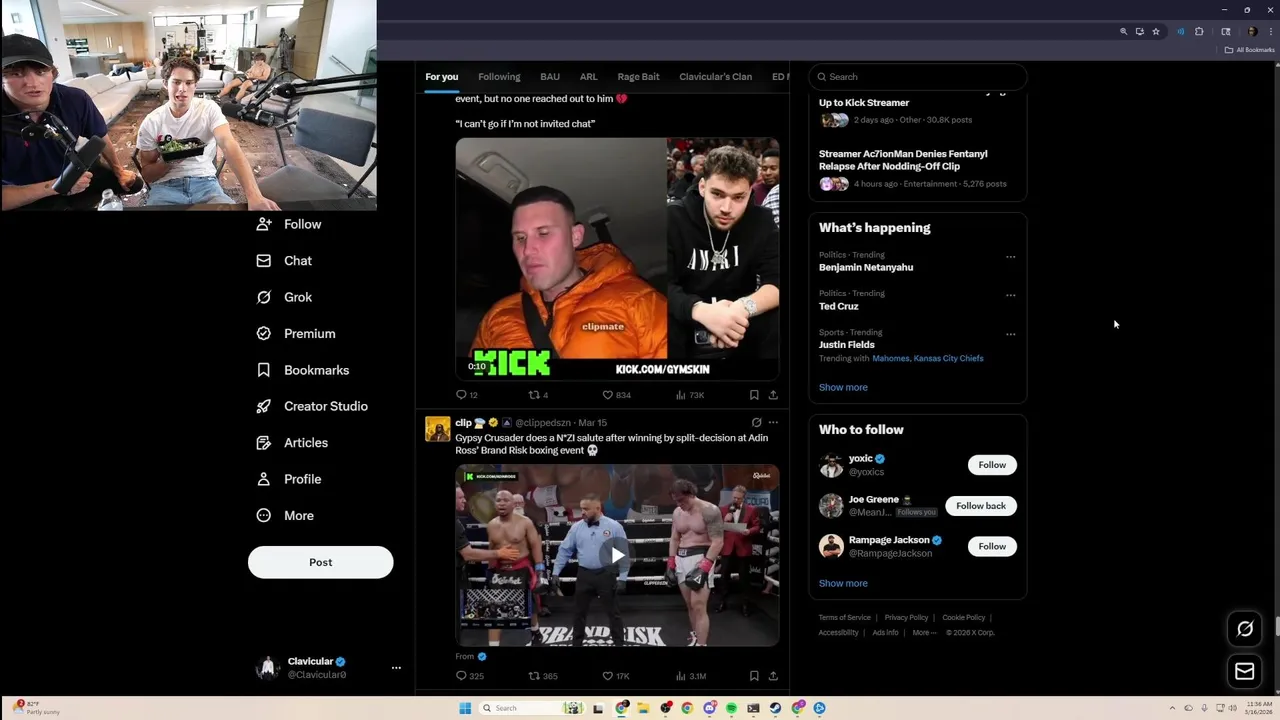The height and width of the screenshot is (720, 1280).
Task: Click the X search field
Action: [x=918, y=77]
